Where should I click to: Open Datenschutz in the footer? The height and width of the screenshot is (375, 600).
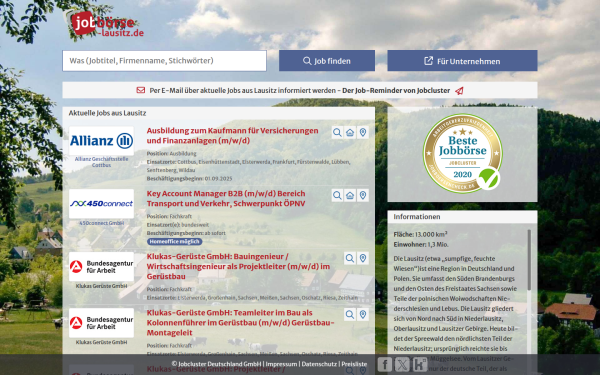point(319,364)
